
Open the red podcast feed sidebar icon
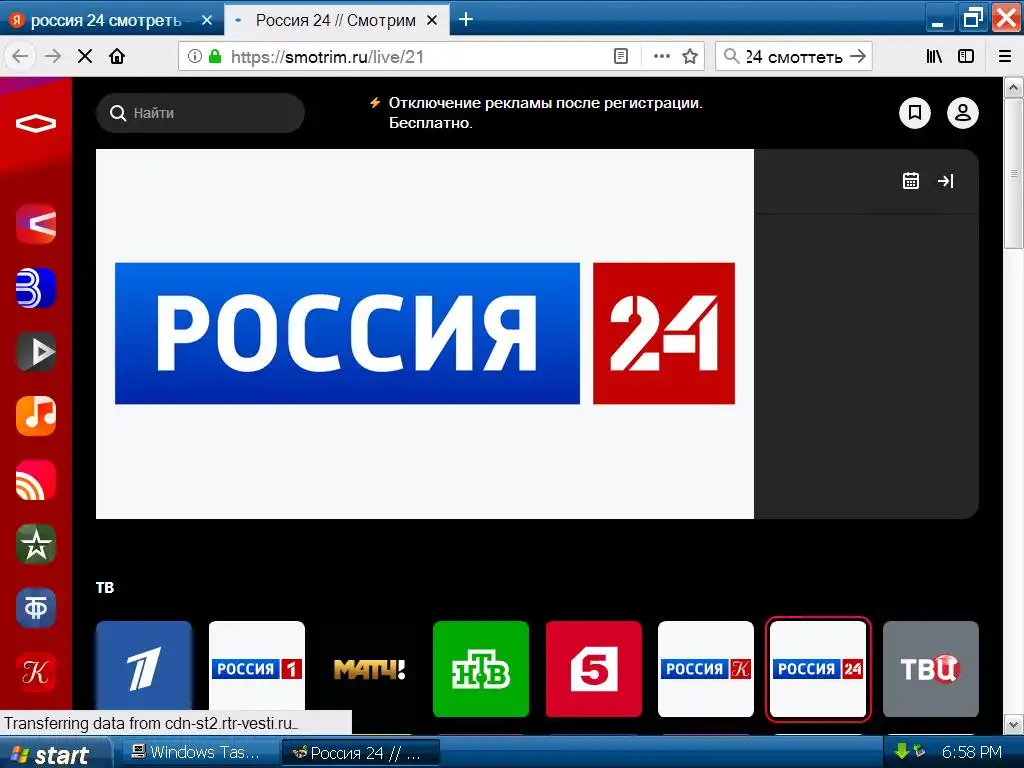[x=36, y=480]
